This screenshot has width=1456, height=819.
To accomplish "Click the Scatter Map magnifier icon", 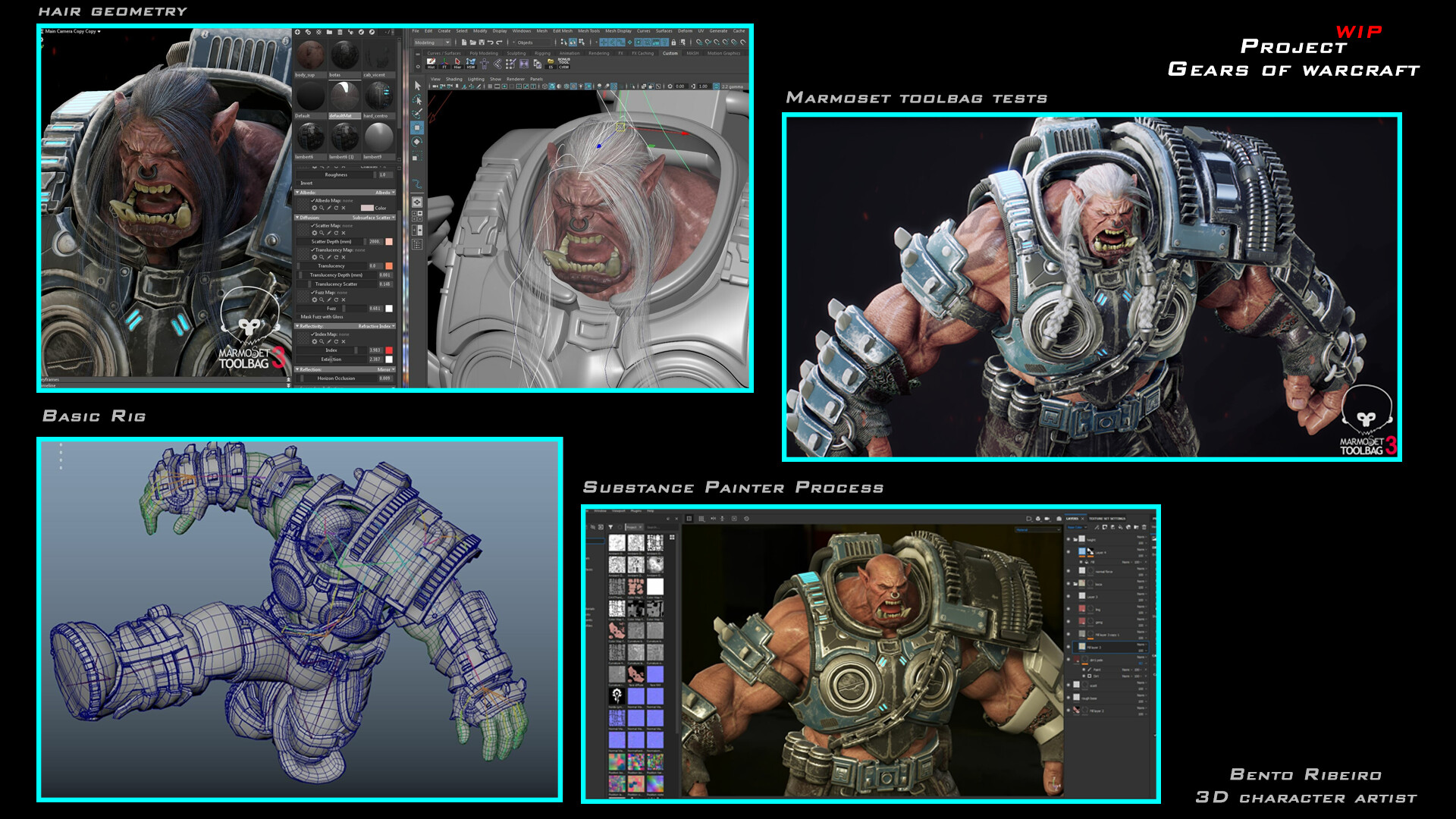I will point(322,233).
